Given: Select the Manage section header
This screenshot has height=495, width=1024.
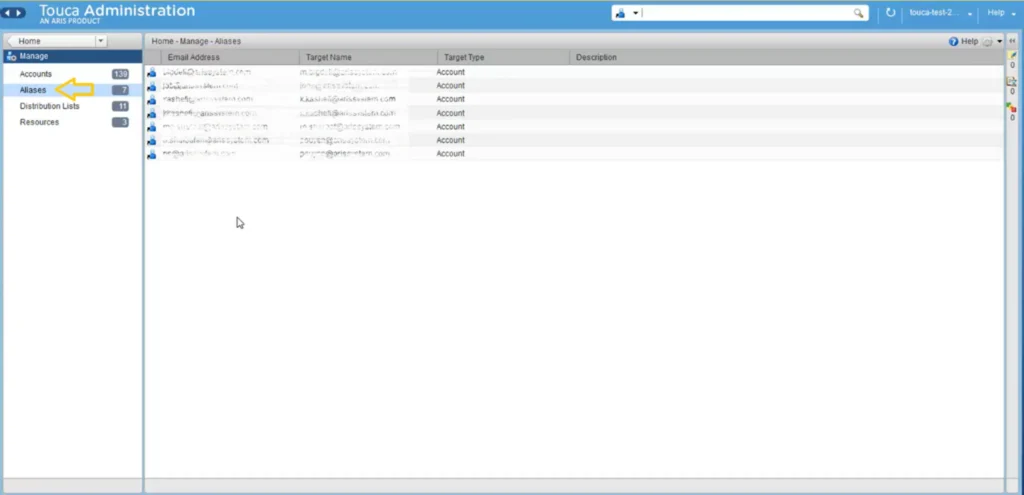Looking at the screenshot, I should [72, 56].
